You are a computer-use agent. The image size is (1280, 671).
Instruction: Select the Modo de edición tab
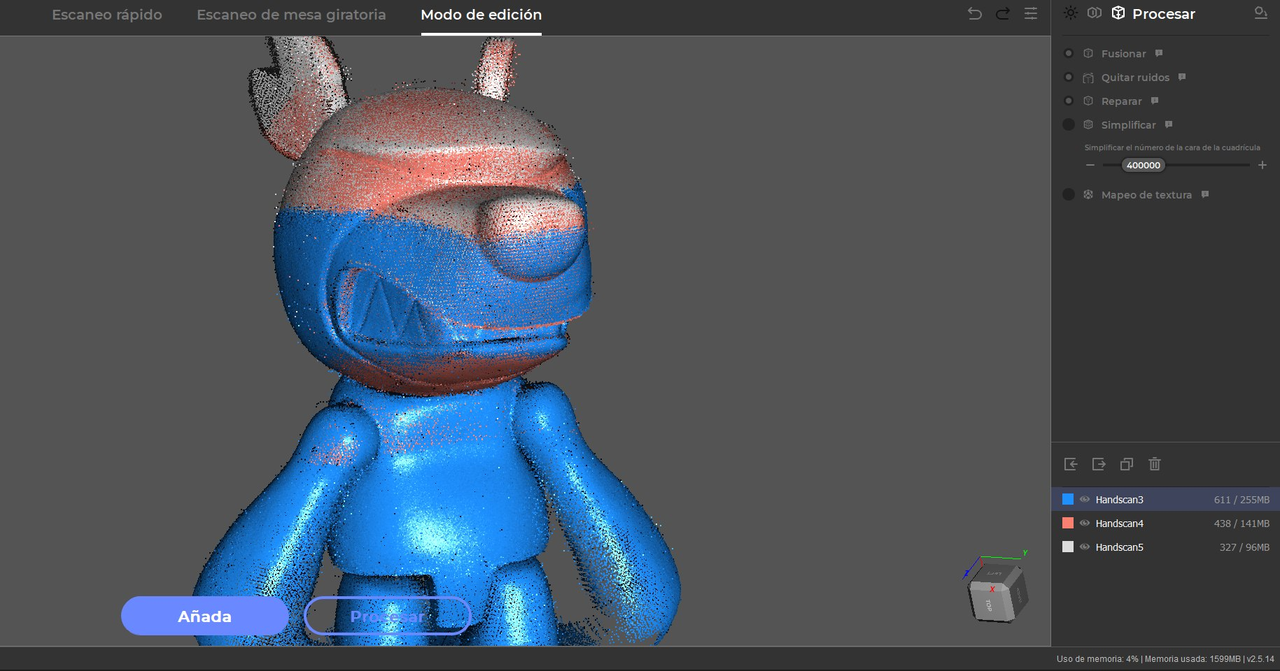pyautogui.click(x=481, y=15)
